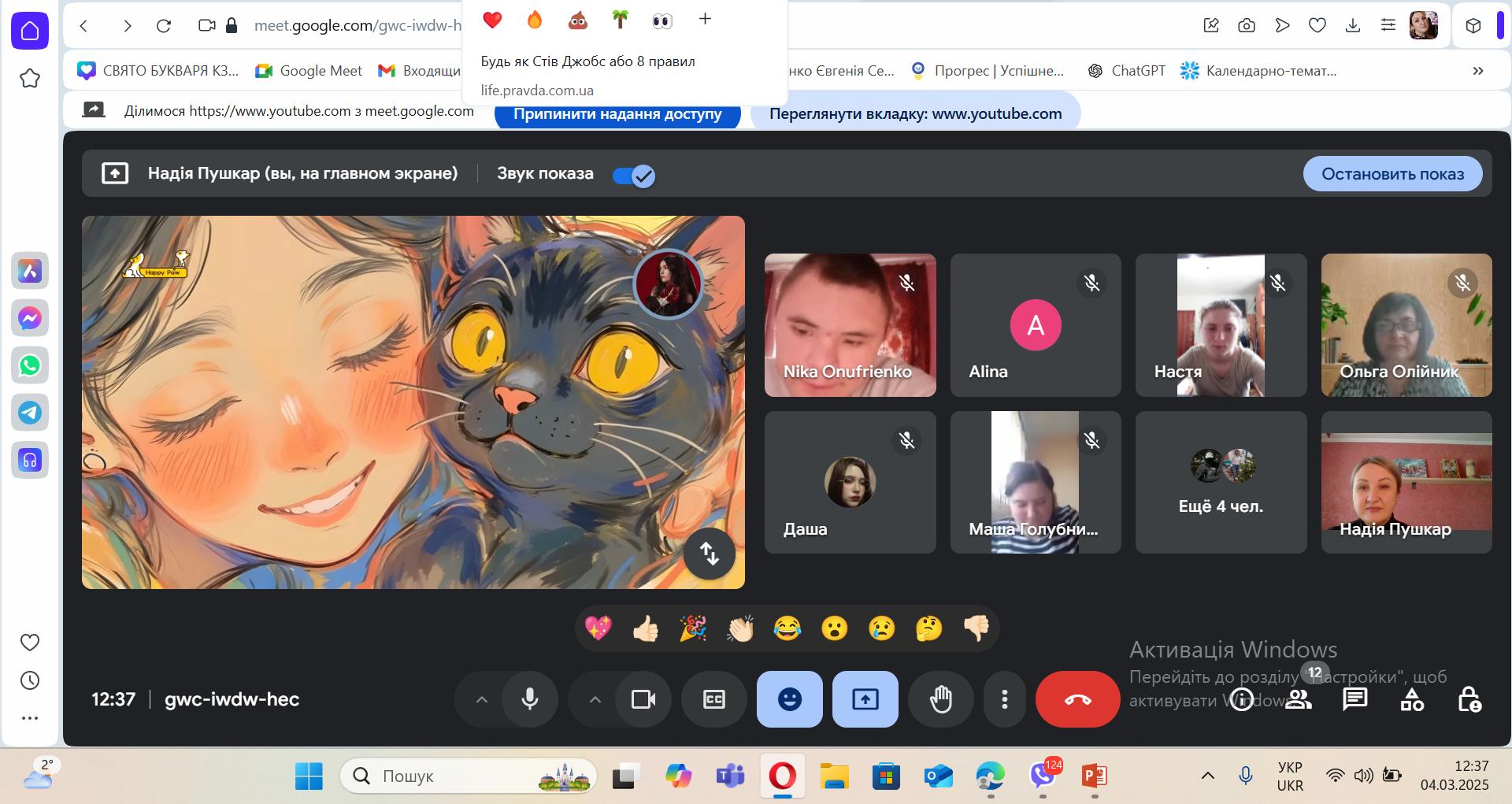Send the crying face reaction
The height and width of the screenshot is (804, 1512).
click(882, 628)
